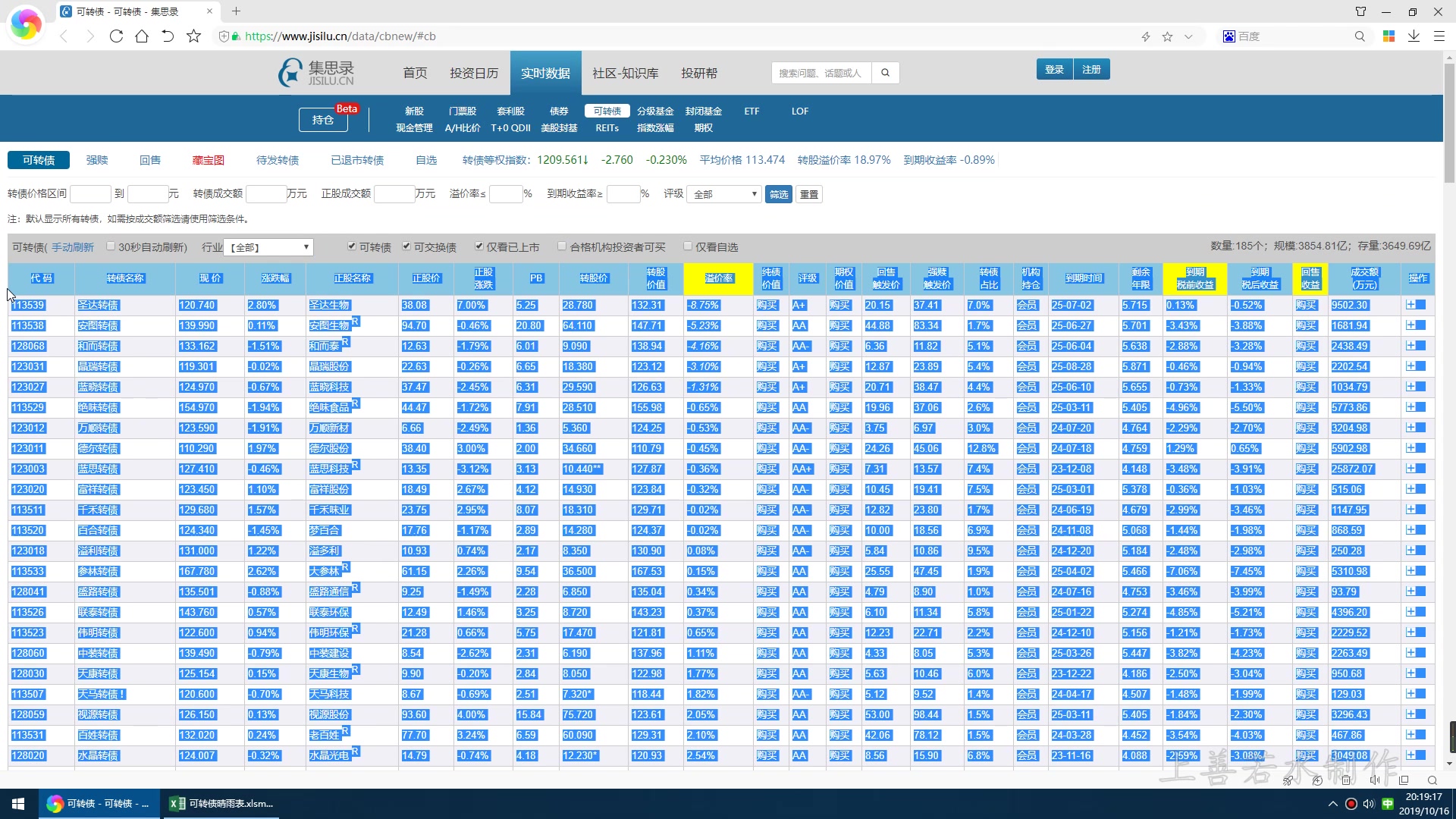Screen dimensions: 1456x819
Task: Sort by the yellow 溢价率 column header
Action: (718, 278)
